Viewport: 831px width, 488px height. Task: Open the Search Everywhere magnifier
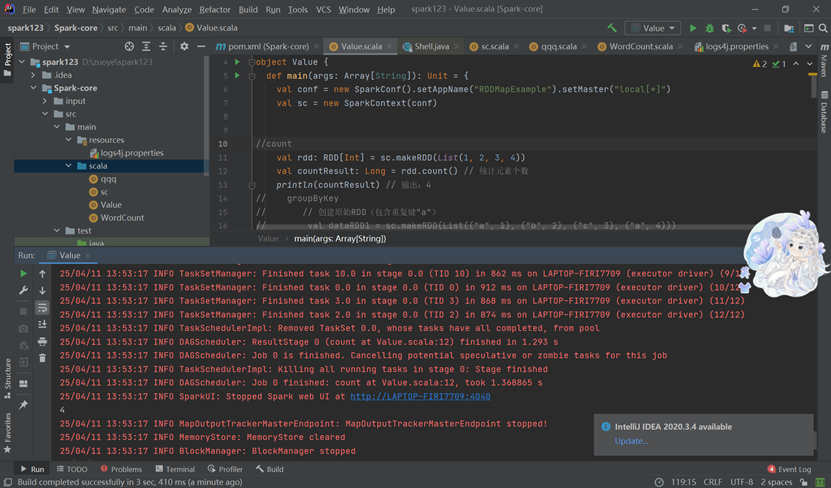[x=823, y=28]
